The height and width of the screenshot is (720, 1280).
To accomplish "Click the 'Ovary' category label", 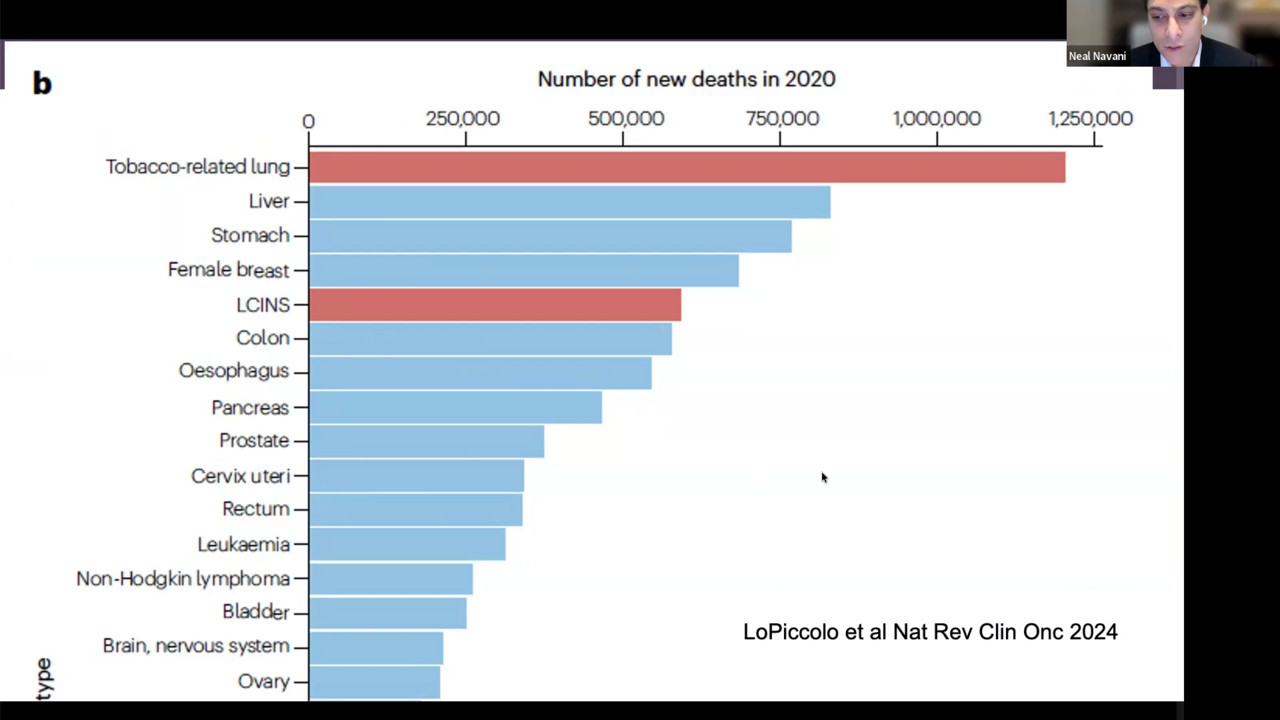I will [x=264, y=681].
